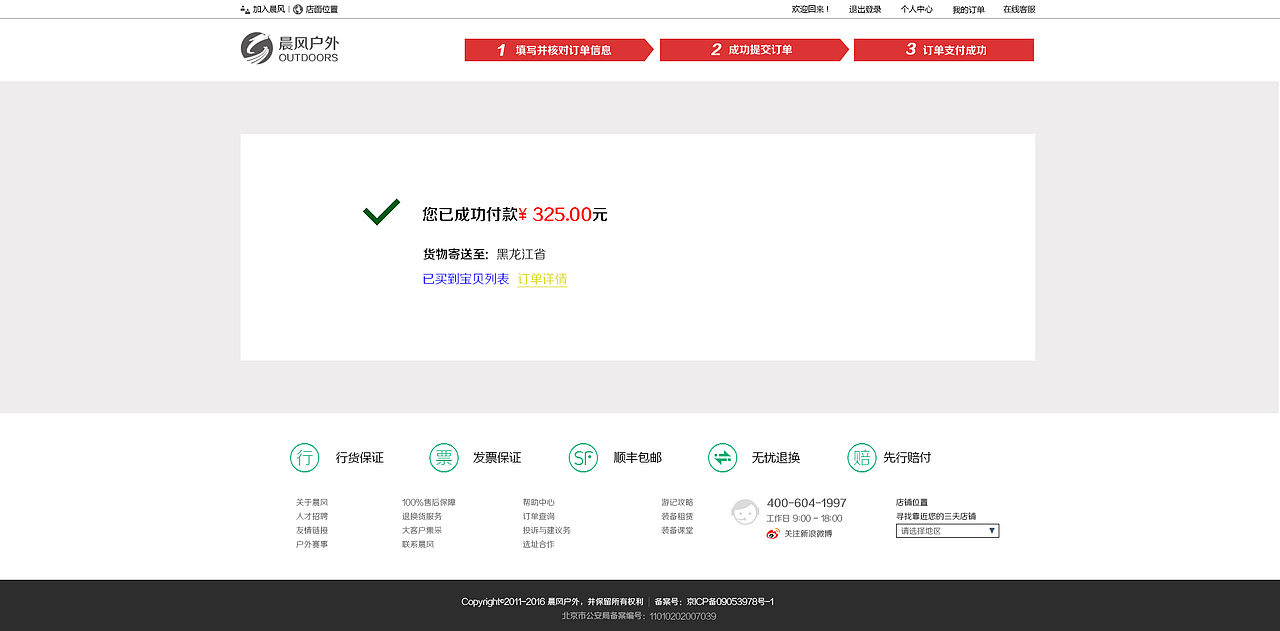Open 个人中心 from the top bar
Screen dimensions: 1280x631
[x=916, y=8]
